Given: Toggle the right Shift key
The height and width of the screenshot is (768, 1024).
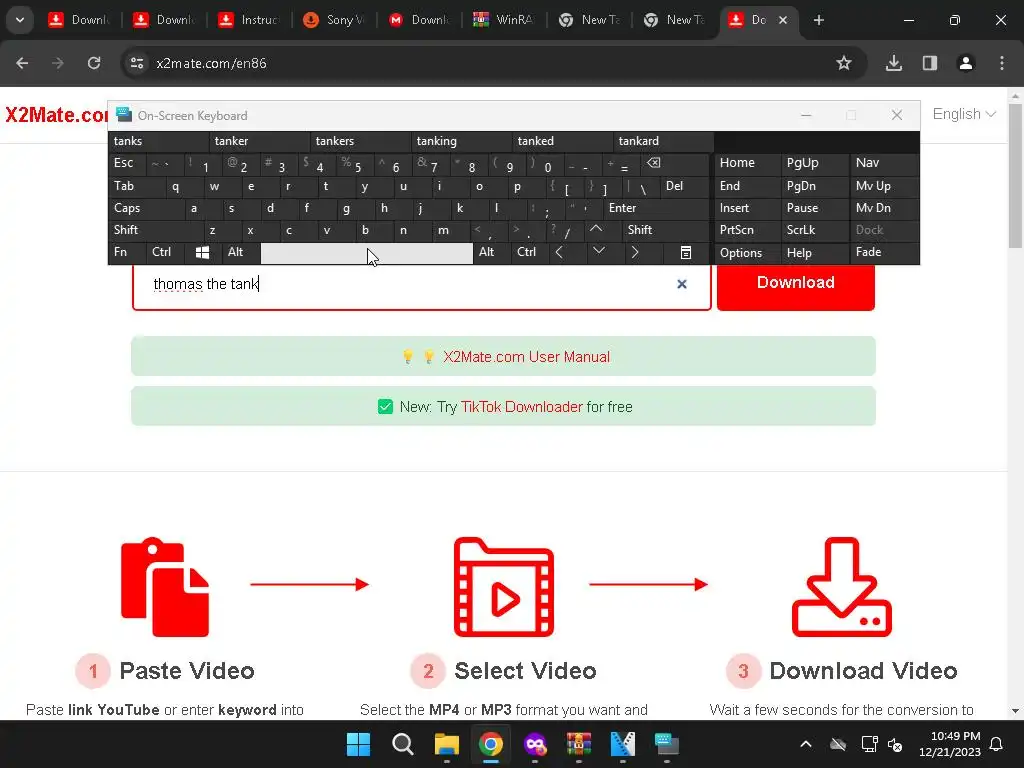Looking at the screenshot, I should coord(665,230).
